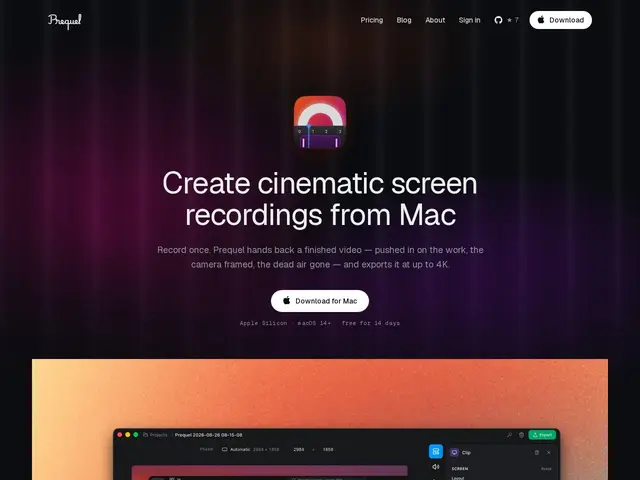The width and height of the screenshot is (640, 480).
Task: Click the Apple logo in Download for Mac
Action: click(287, 300)
